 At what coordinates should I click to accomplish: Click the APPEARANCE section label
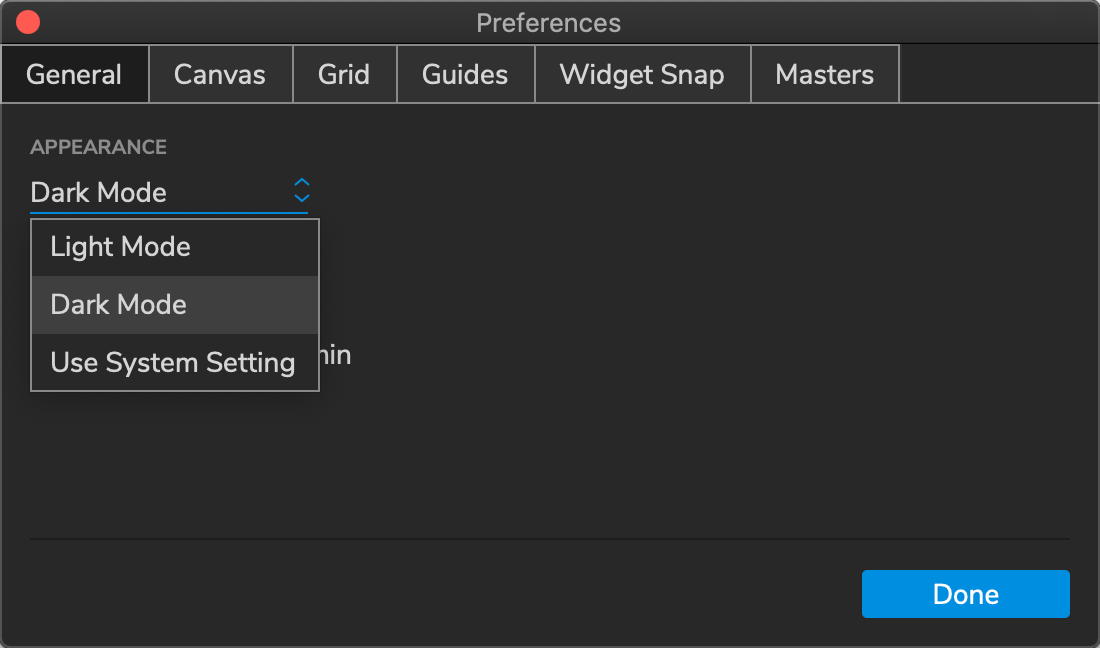pyautogui.click(x=97, y=146)
